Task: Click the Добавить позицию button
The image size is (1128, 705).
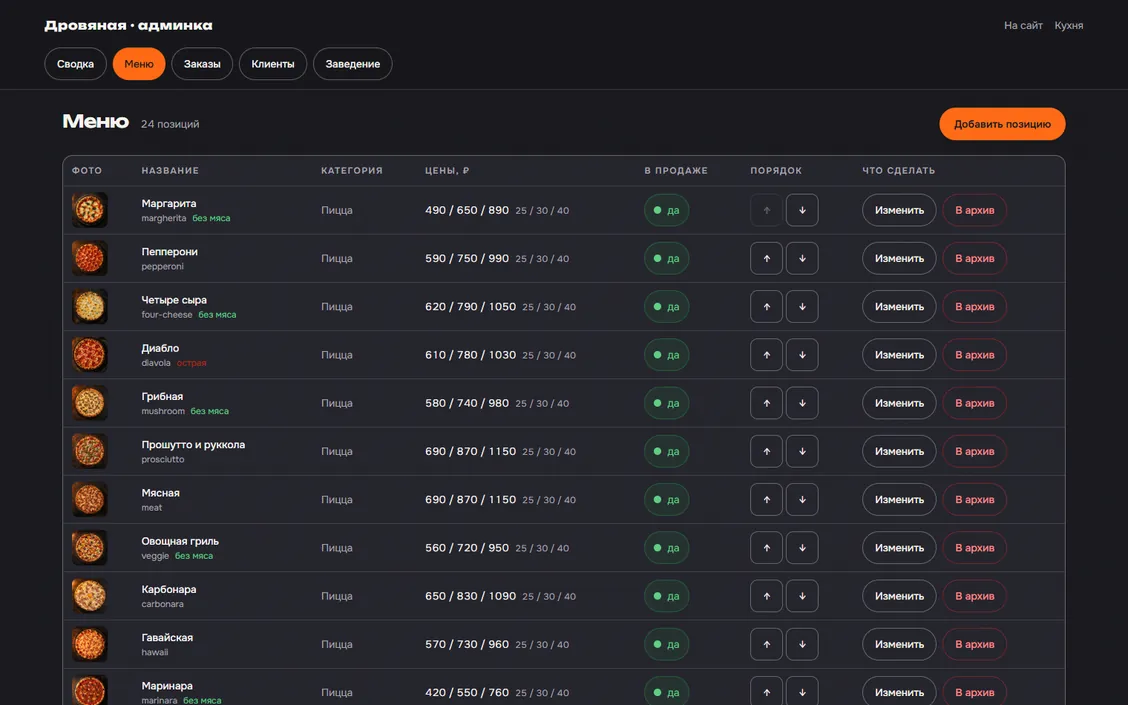Action: coord(1002,124)
